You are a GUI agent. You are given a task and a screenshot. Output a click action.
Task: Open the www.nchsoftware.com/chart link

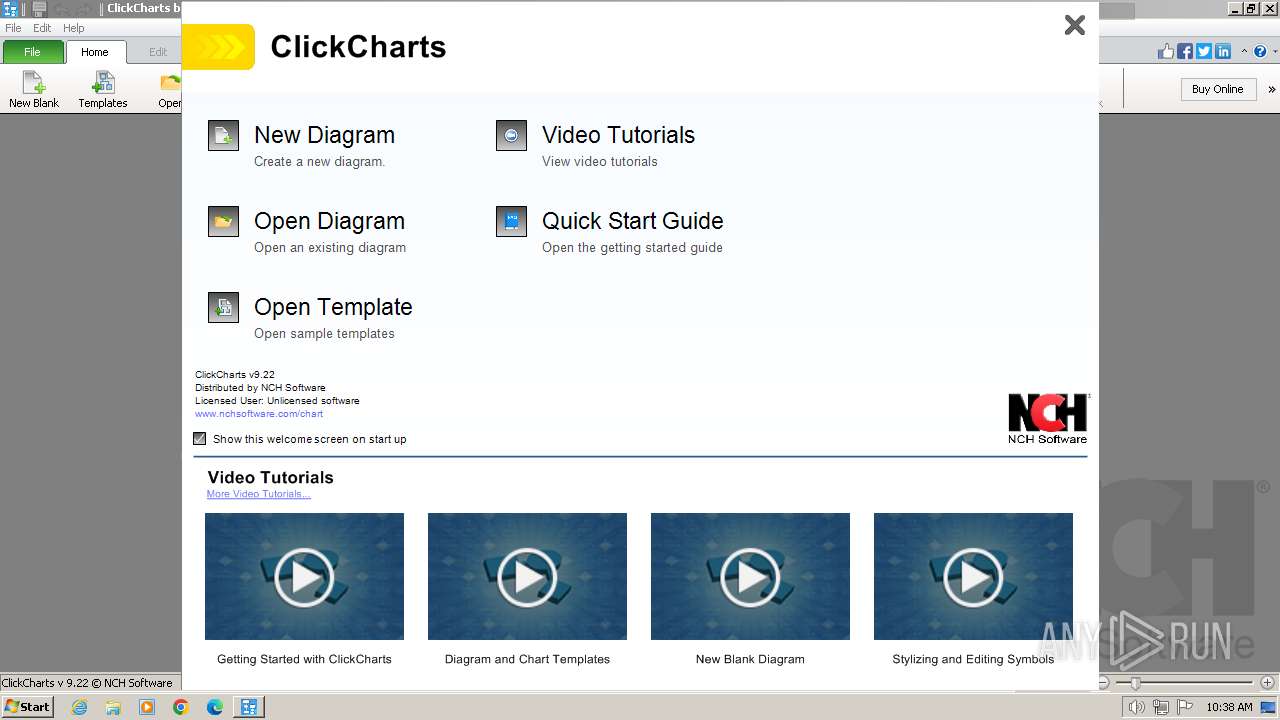click(259, 413)
